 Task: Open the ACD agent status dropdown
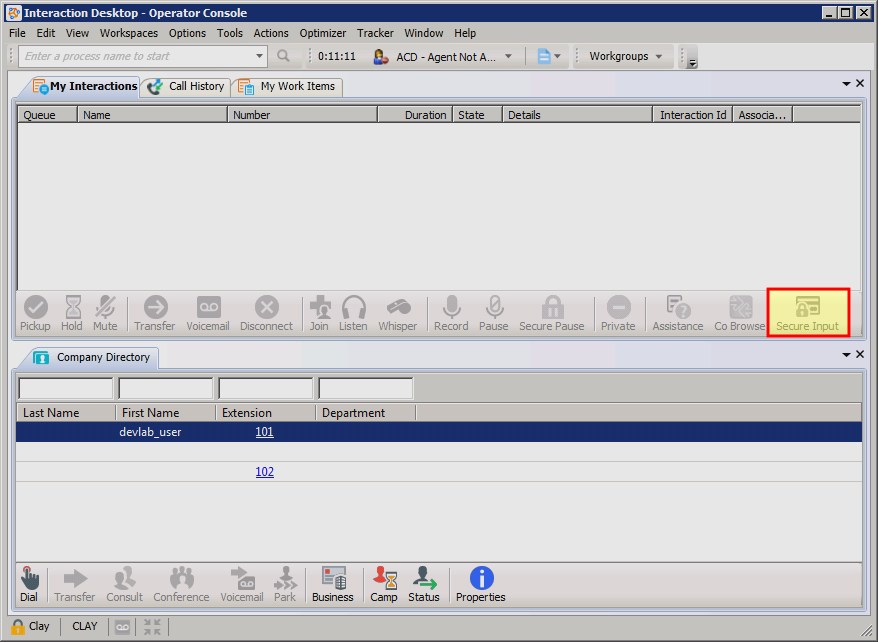(508, 57)
